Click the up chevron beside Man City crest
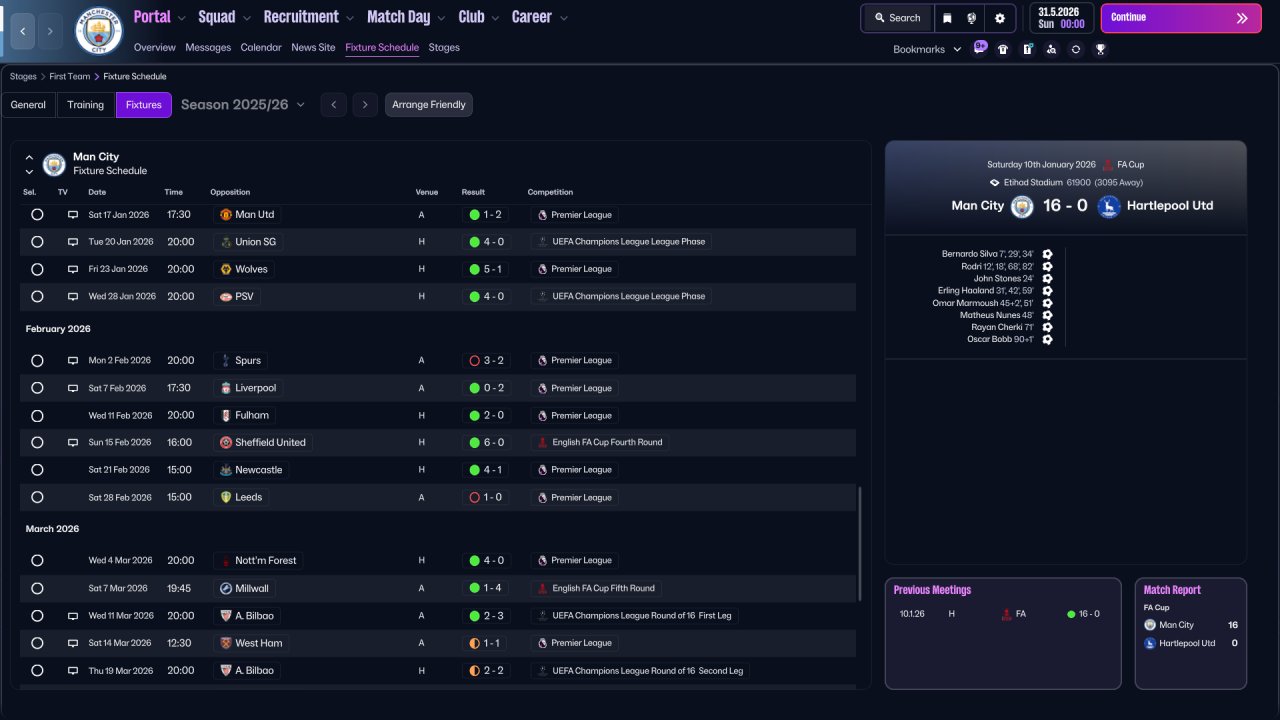Screen dimensions: 1280x720 coord(29,157)
